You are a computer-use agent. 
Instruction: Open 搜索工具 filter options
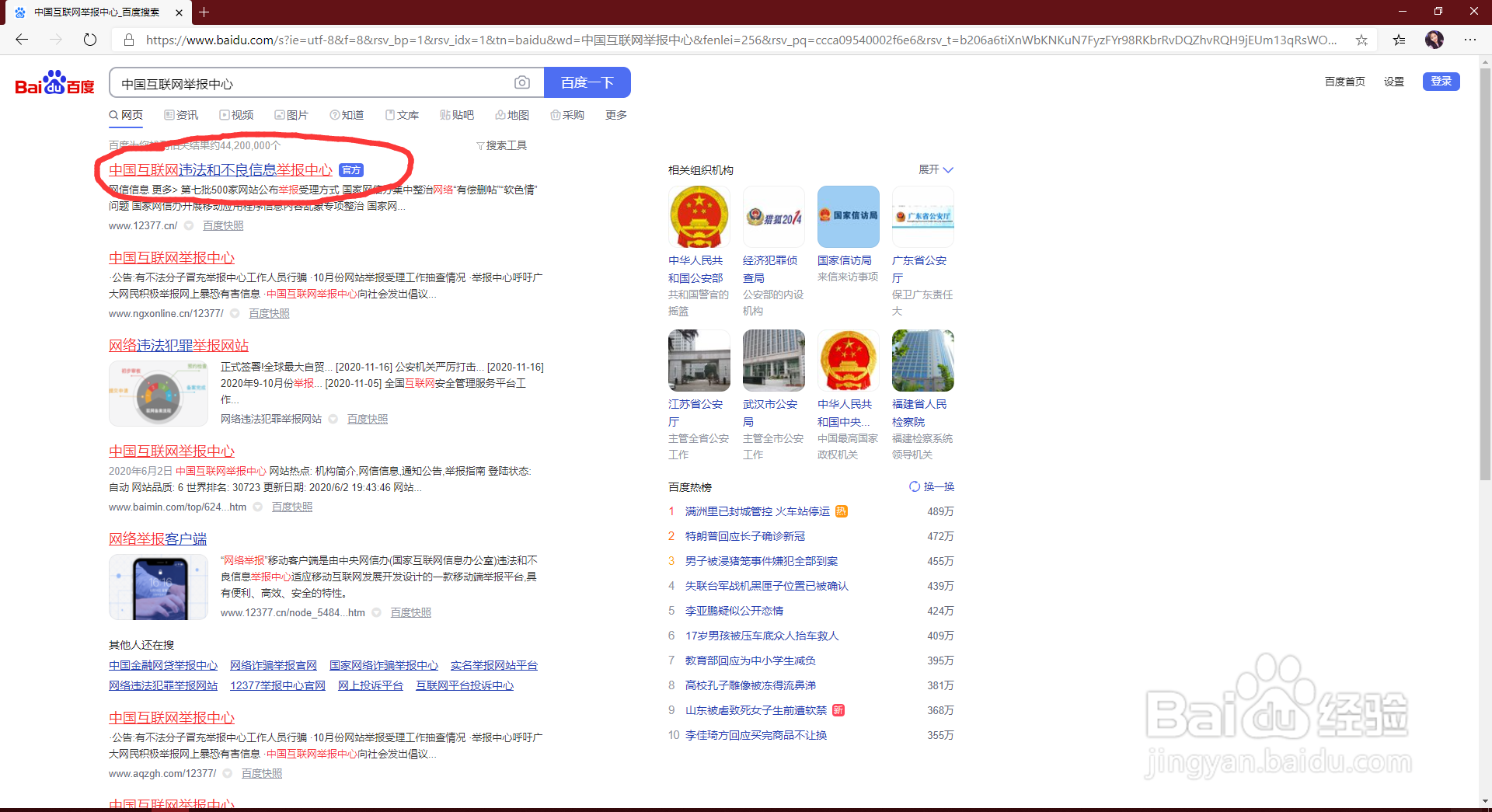point(501,145)
